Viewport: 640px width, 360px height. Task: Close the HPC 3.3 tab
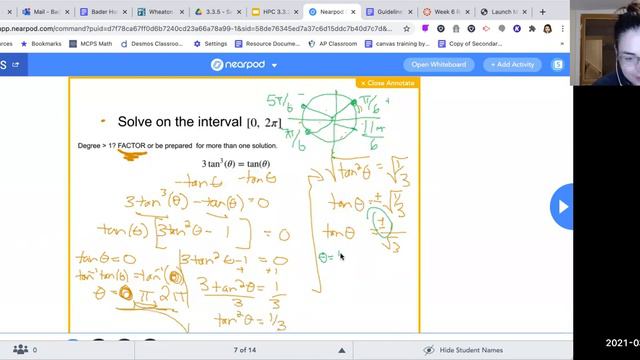296,12
